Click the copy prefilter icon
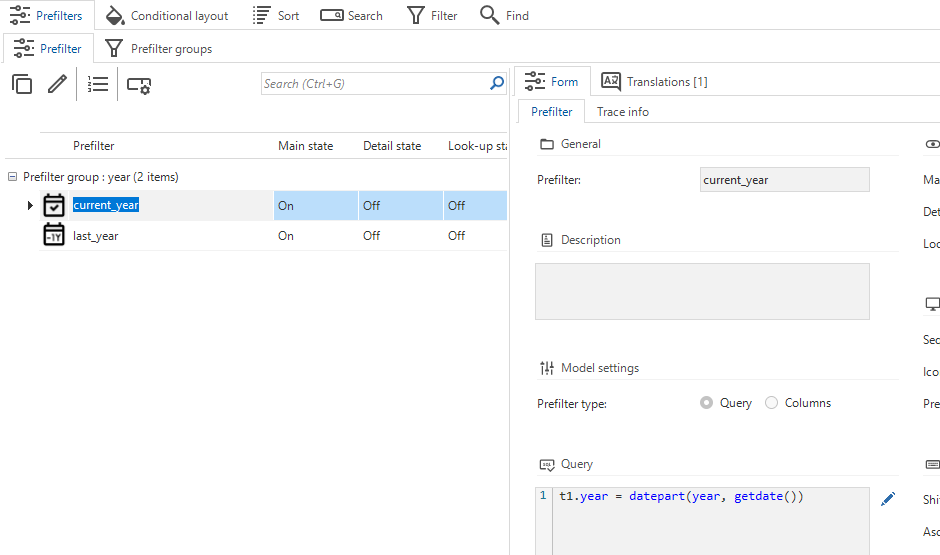Viewport: 940px width, 555px height. point(22,84)
